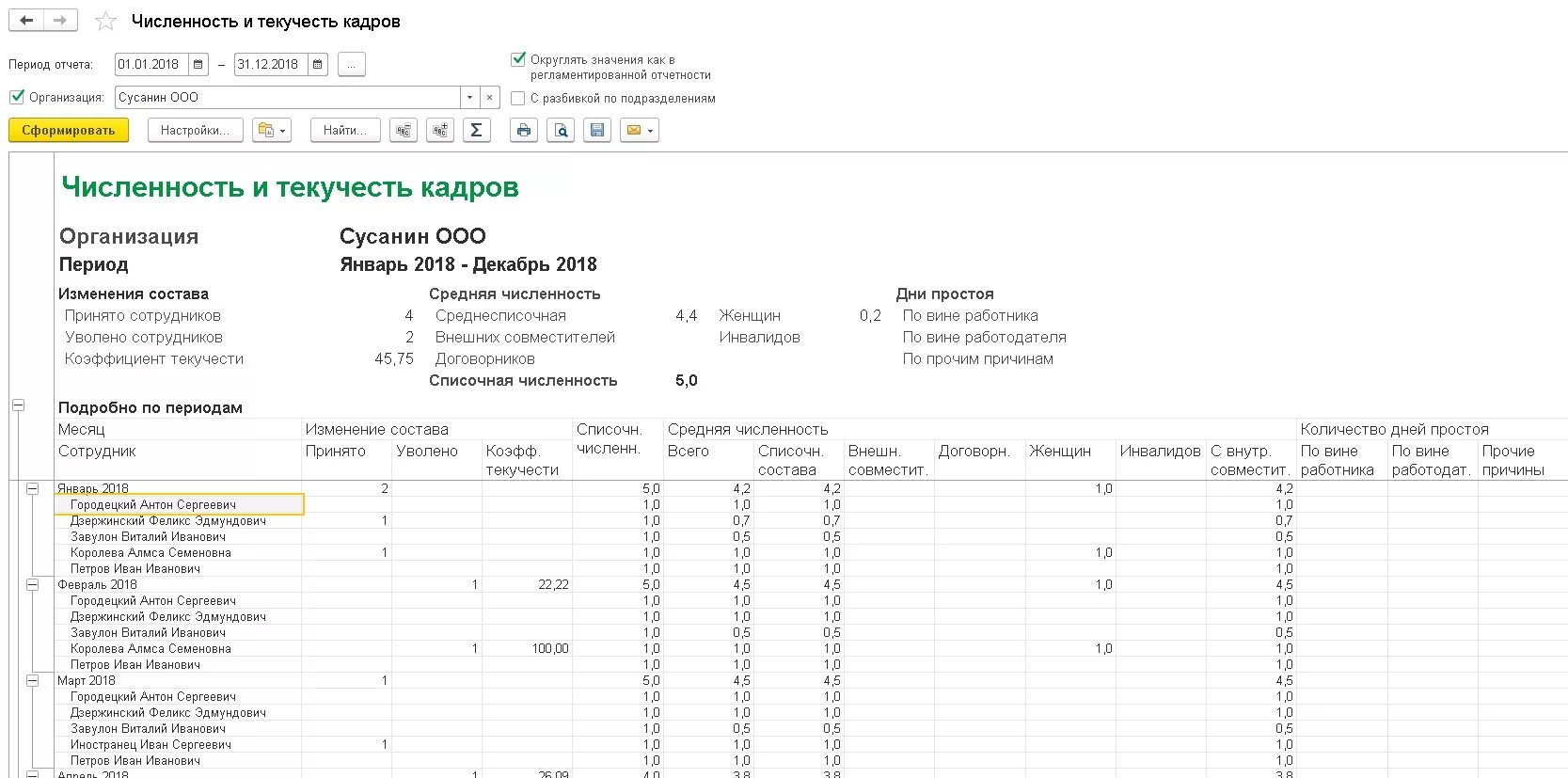The image size is (1568, 778).
Task: Expand all groups toolbar icon
Action: point(440,130)
